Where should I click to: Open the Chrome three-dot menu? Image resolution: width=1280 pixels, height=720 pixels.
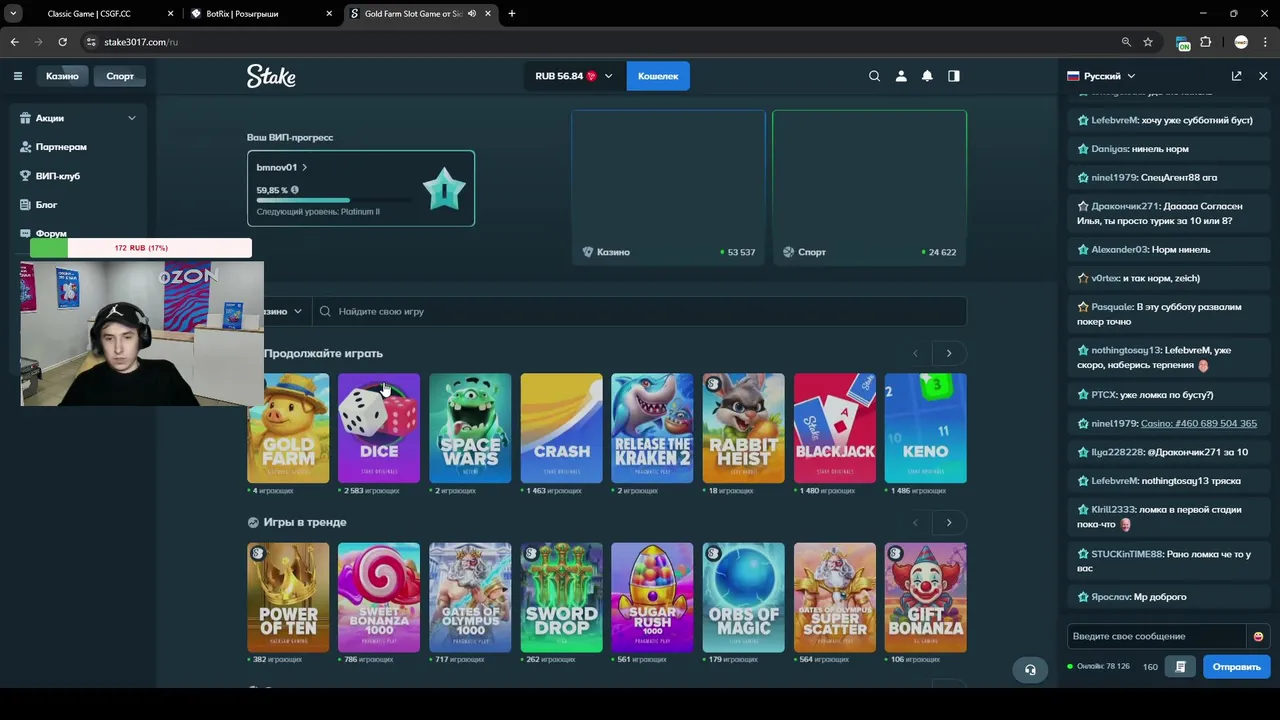click(x=1265, y=42)
